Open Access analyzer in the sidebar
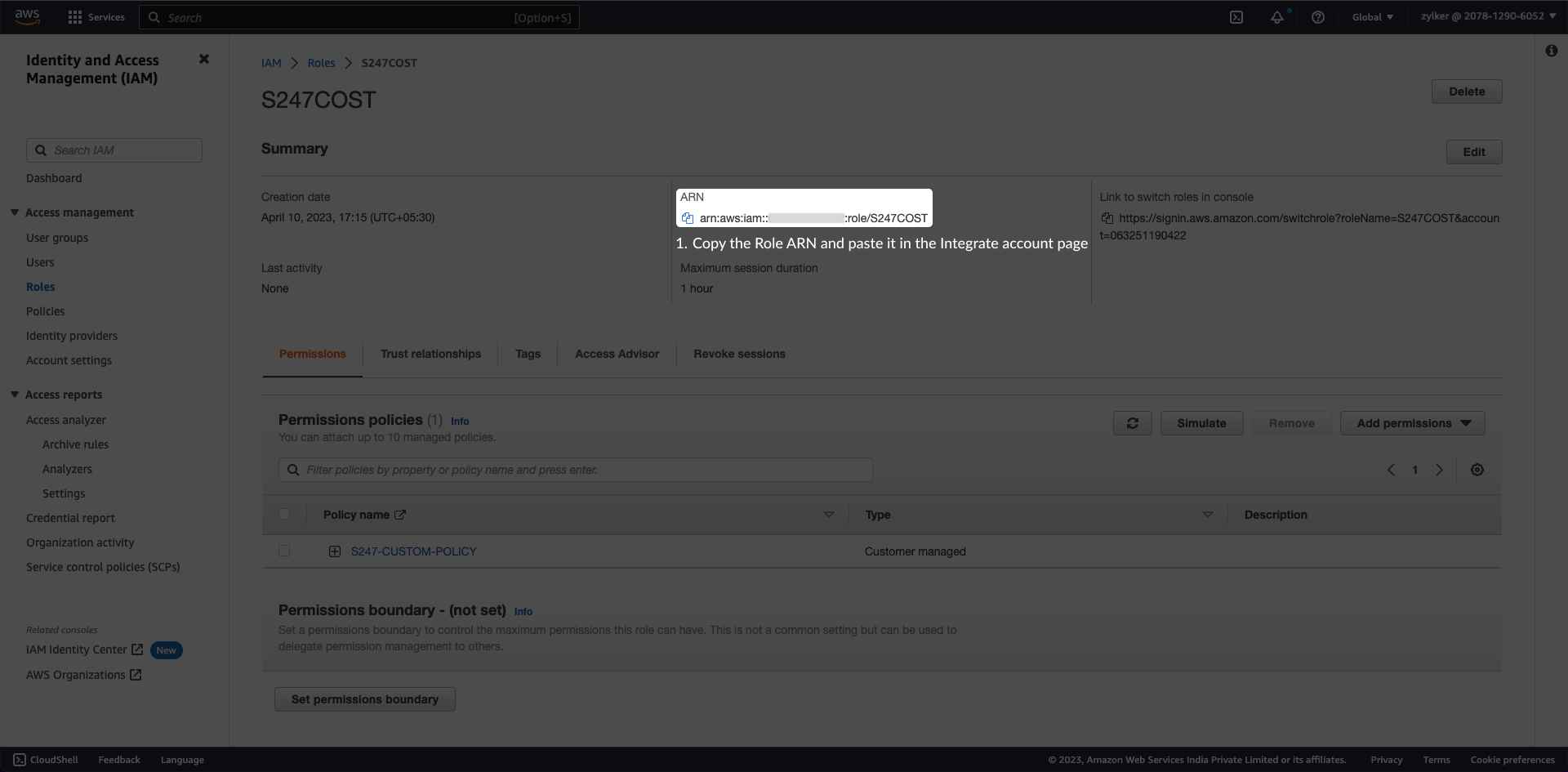 pos(66,420)
